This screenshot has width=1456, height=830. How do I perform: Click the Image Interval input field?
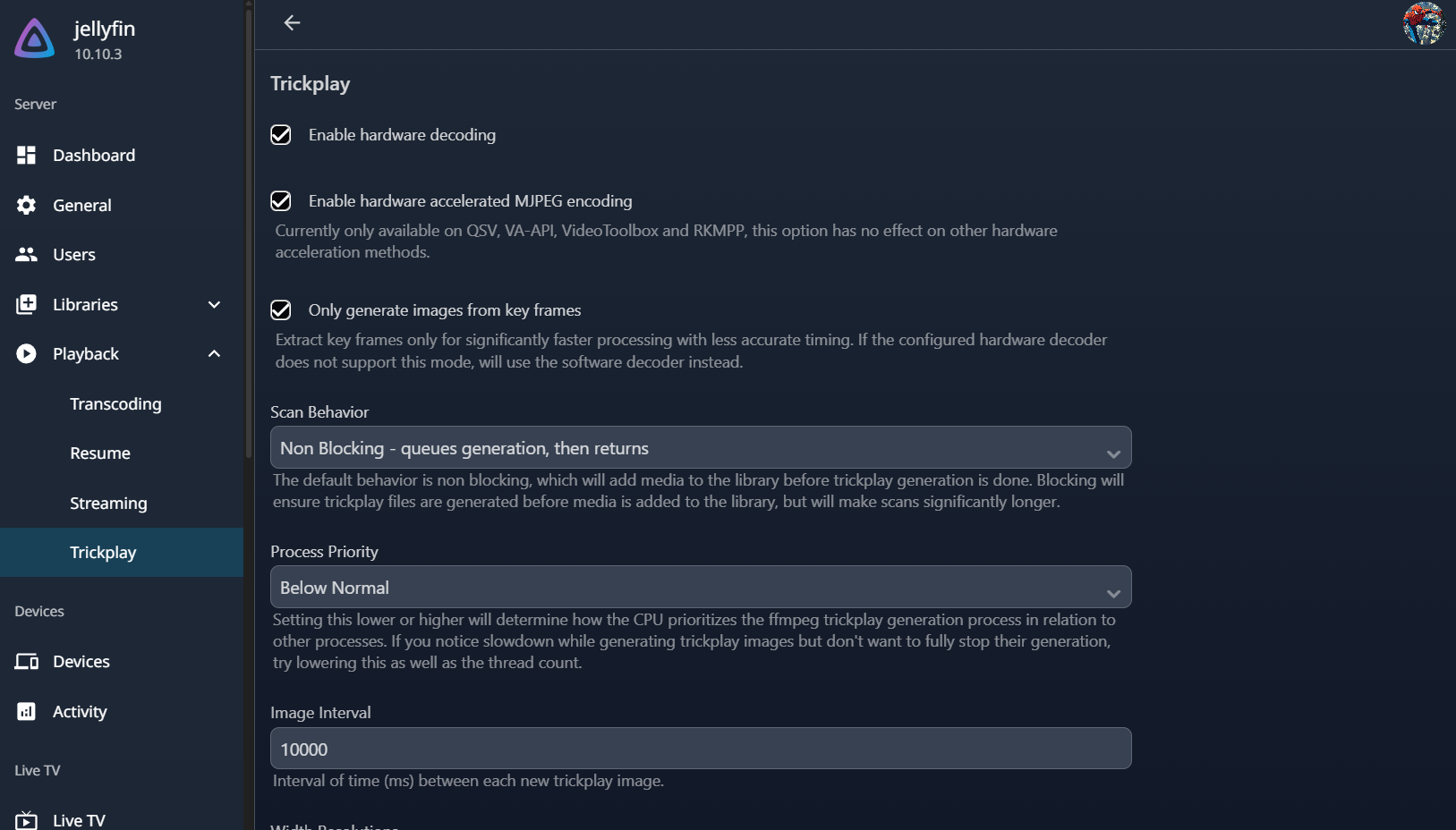click(700, 749)
